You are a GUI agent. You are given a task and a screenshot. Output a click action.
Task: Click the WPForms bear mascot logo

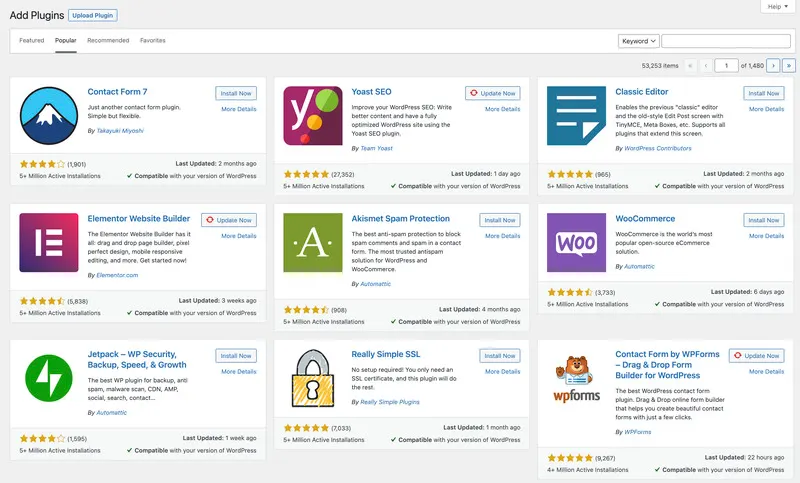[577, 378]
